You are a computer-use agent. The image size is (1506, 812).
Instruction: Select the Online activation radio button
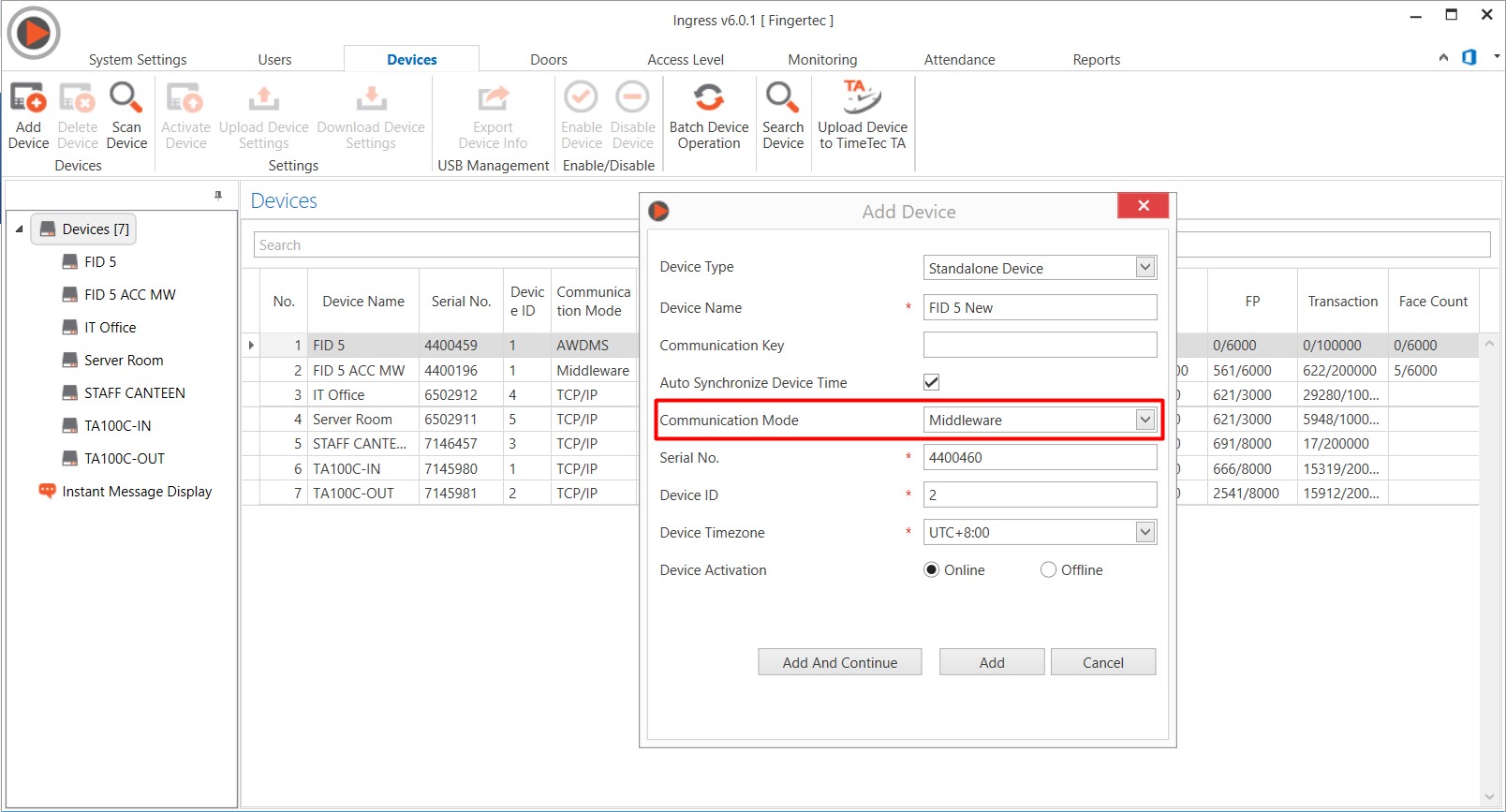coord(932,570)
